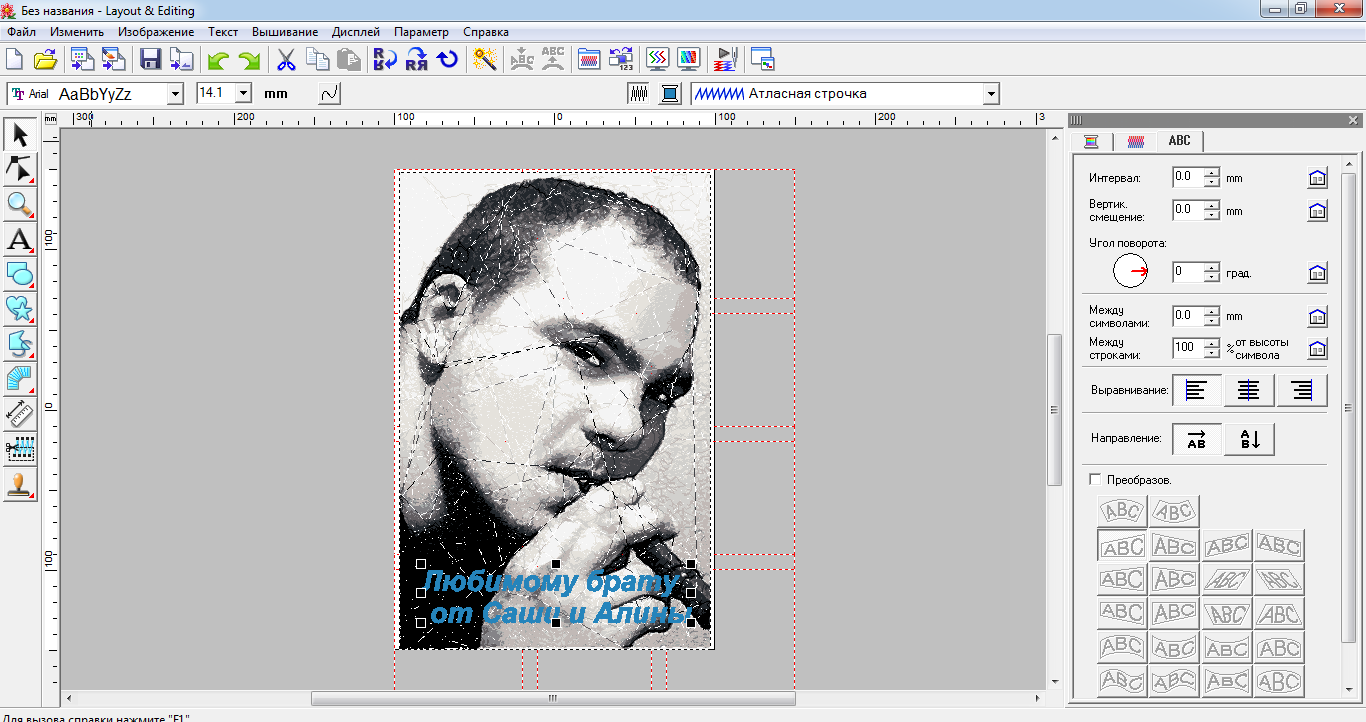Open the Вышивание menu
Screen dimensions: 1366x722
coord(285,32)
